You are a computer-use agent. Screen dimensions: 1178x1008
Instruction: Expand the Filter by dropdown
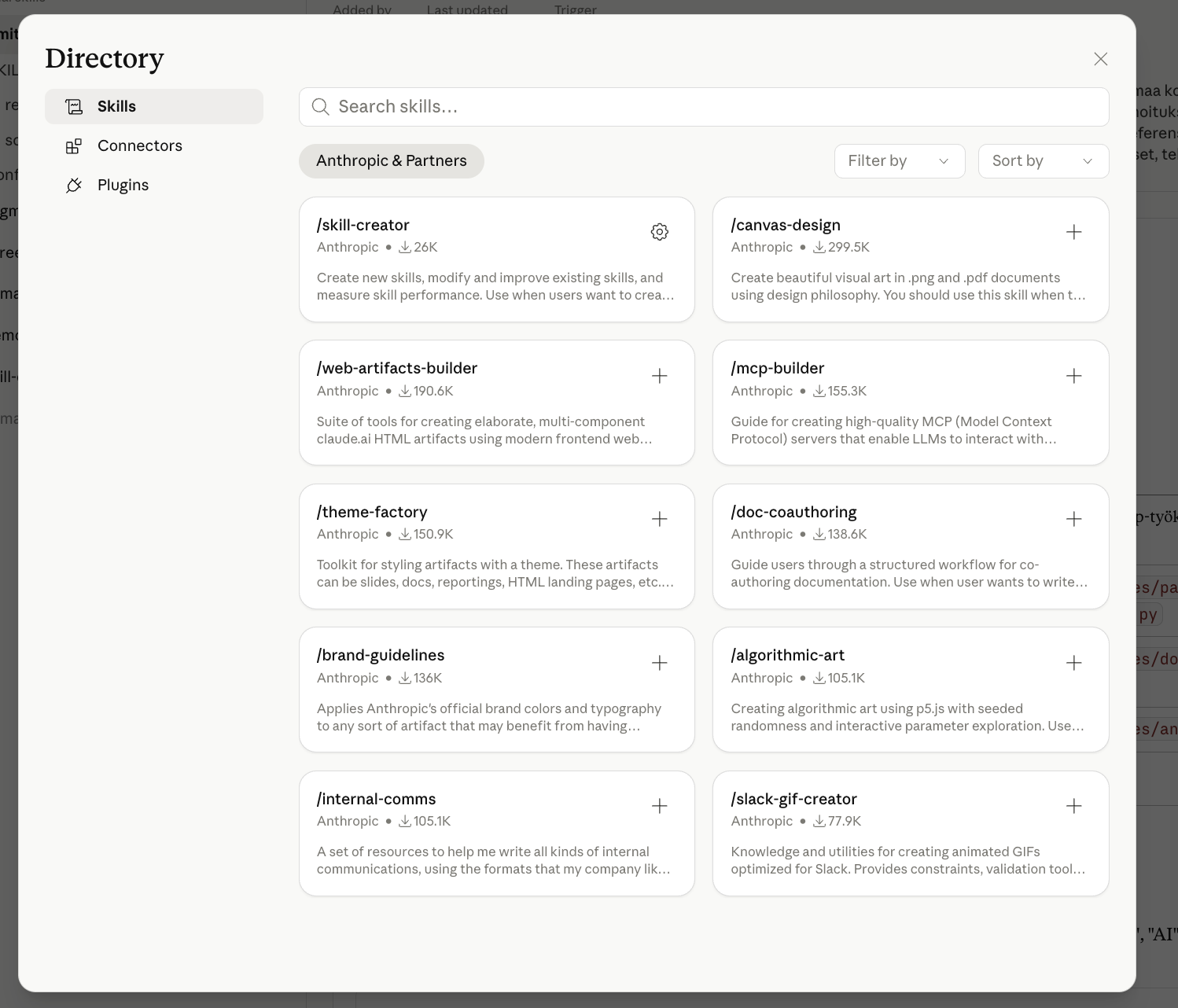tap(899, 161)
